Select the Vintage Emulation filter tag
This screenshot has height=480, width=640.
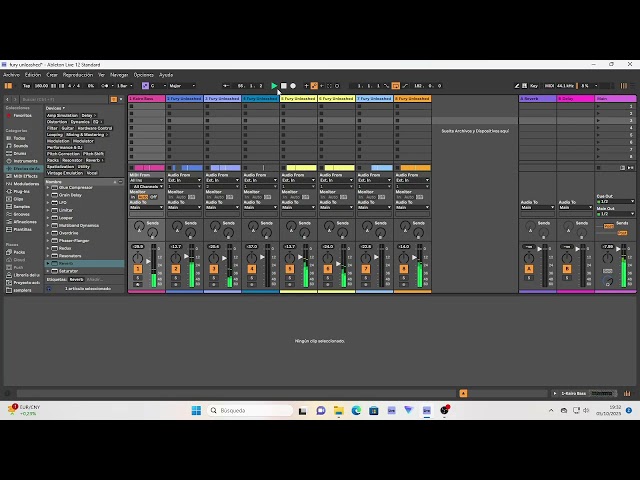point(65,173)
